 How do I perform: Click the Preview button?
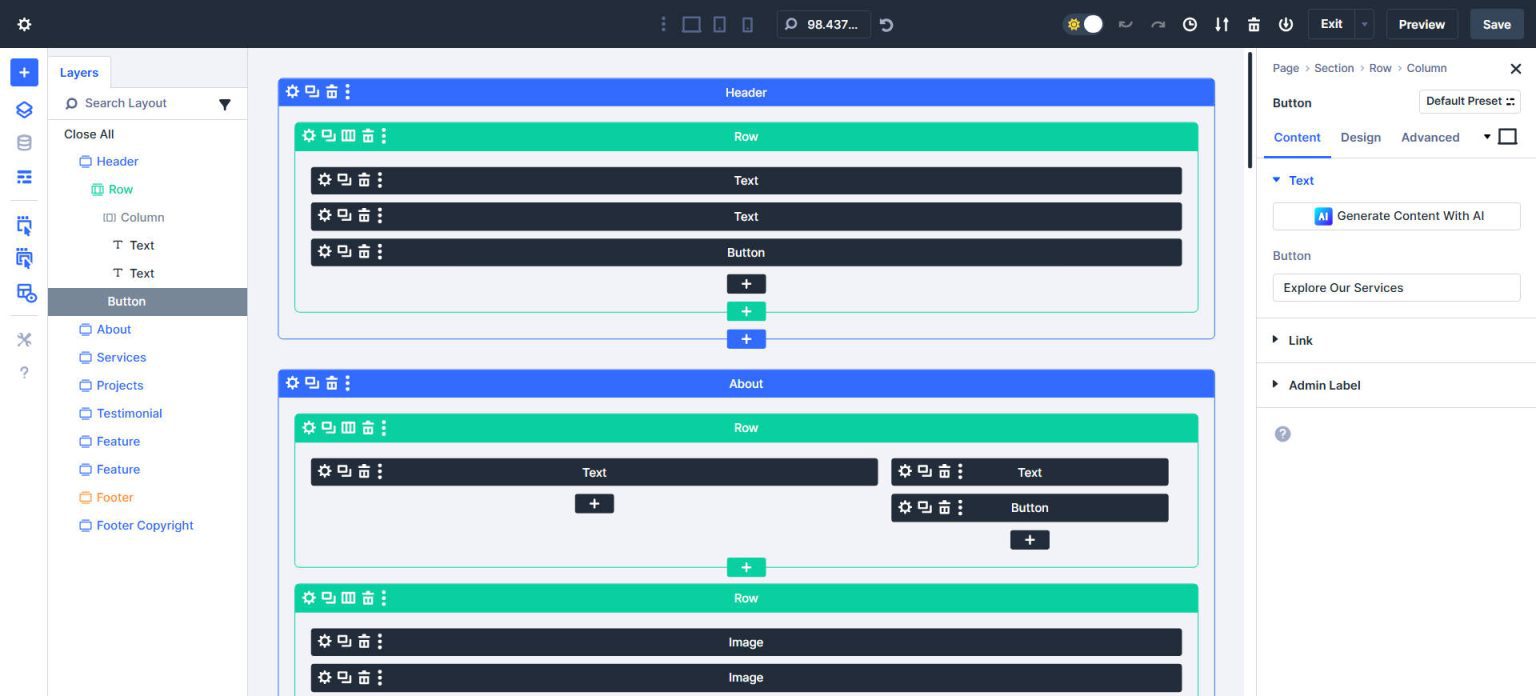tap(1421, 24)
